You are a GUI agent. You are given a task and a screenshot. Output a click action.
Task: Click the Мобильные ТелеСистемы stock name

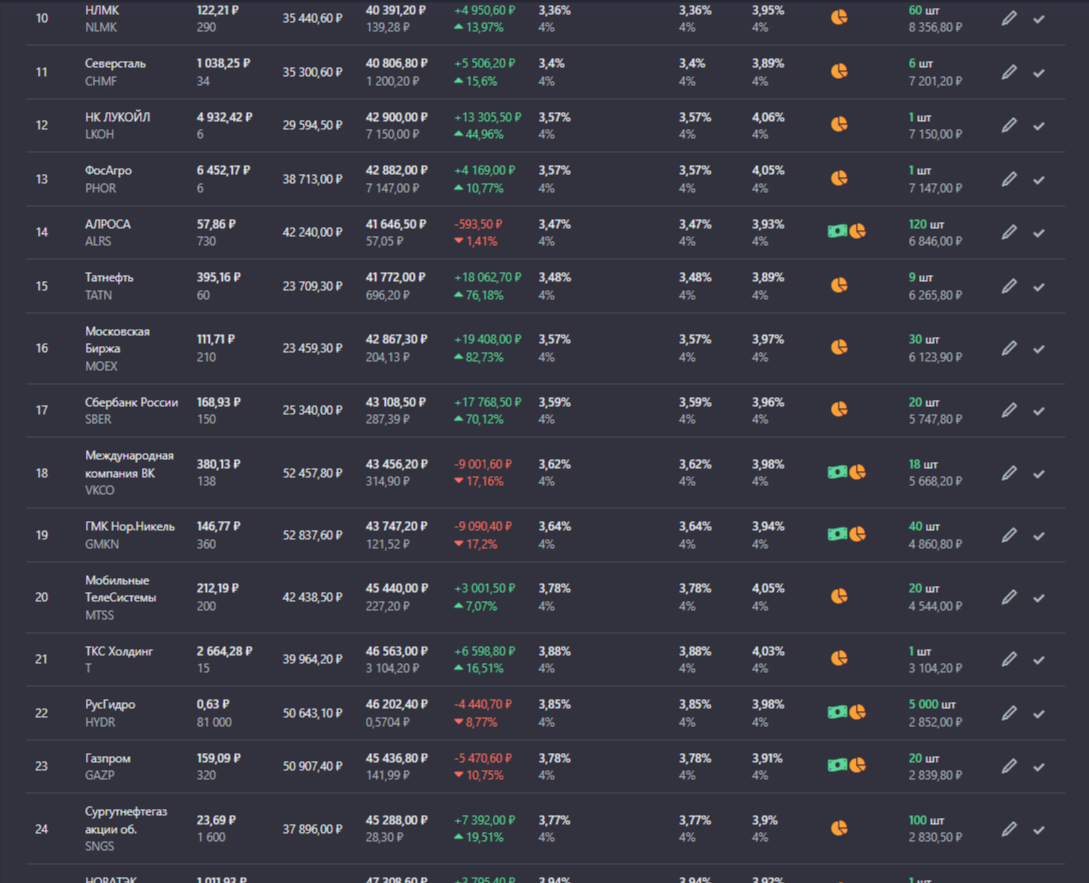tap(121, 588)
